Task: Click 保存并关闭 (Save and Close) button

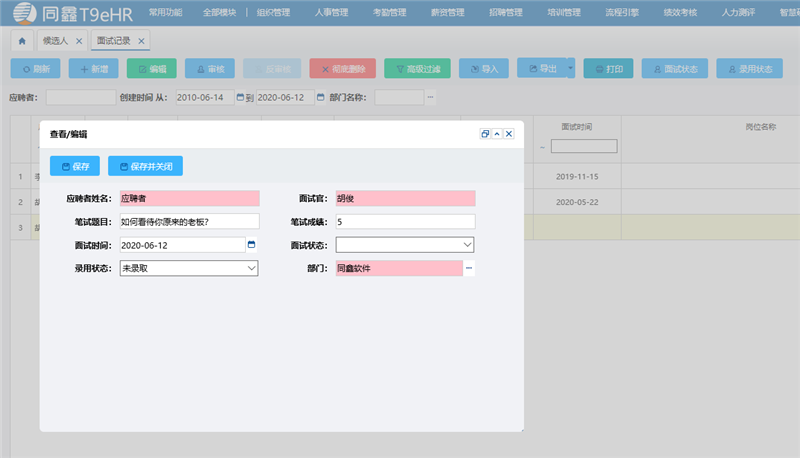Action: tap(145, 166)
